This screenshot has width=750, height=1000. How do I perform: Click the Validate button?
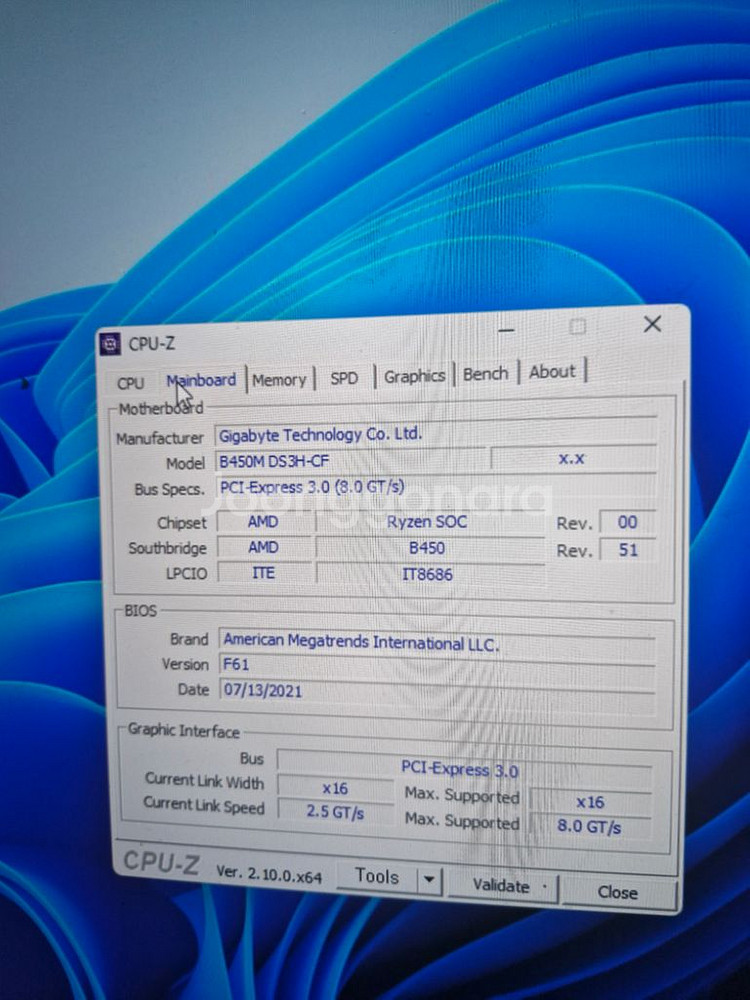click(x=503, y=886)
